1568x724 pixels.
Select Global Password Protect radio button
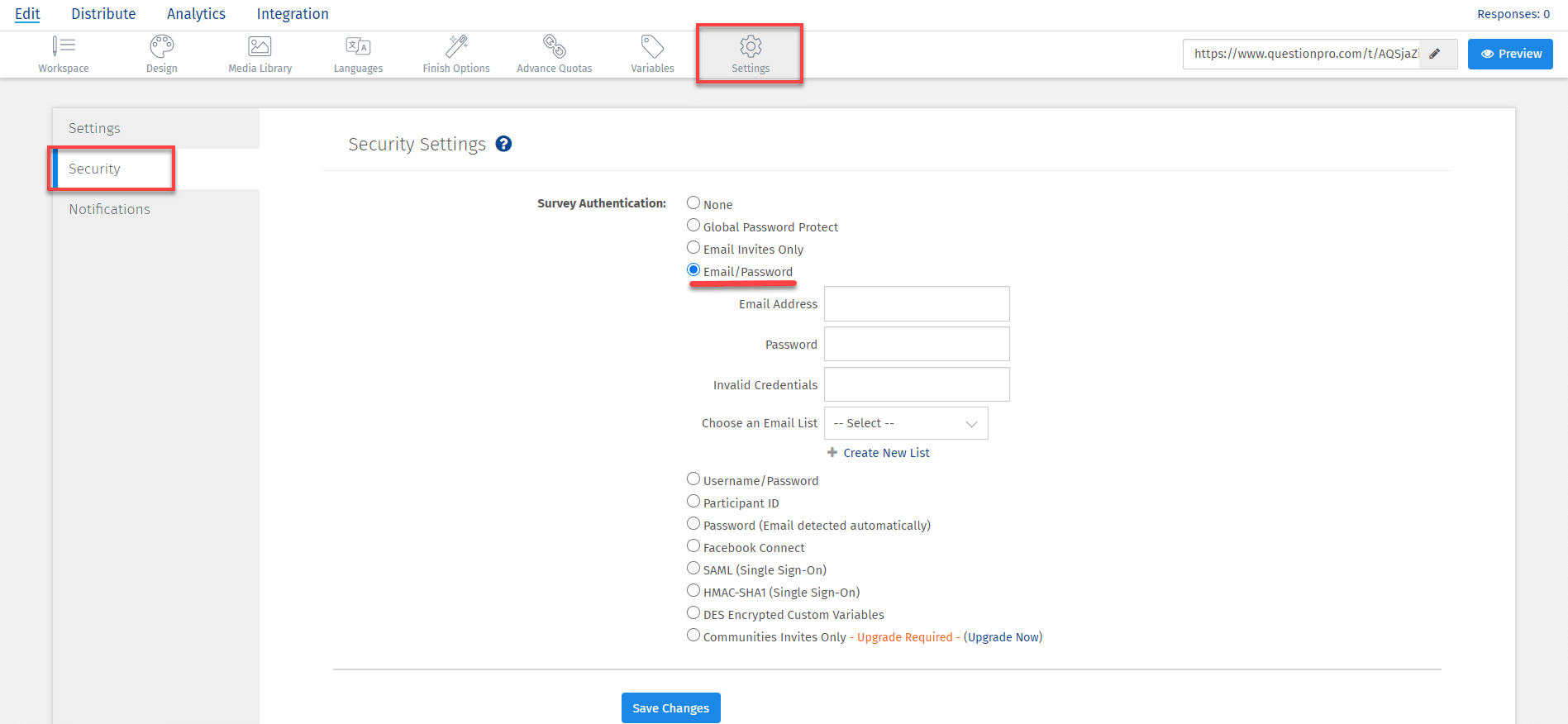pos(693,226)
